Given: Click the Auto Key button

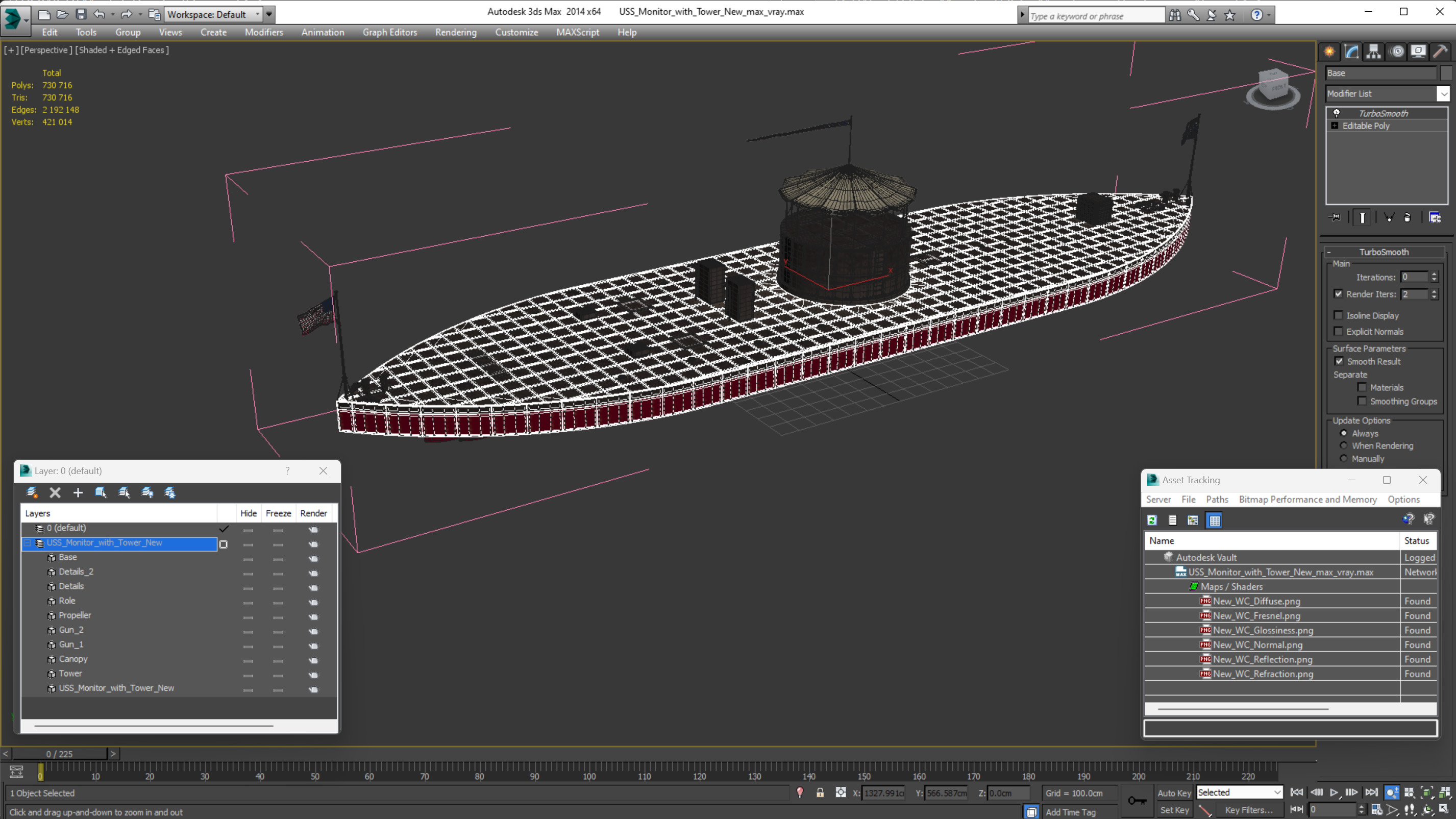Looking at the screenshot, I should [1174, 793].
